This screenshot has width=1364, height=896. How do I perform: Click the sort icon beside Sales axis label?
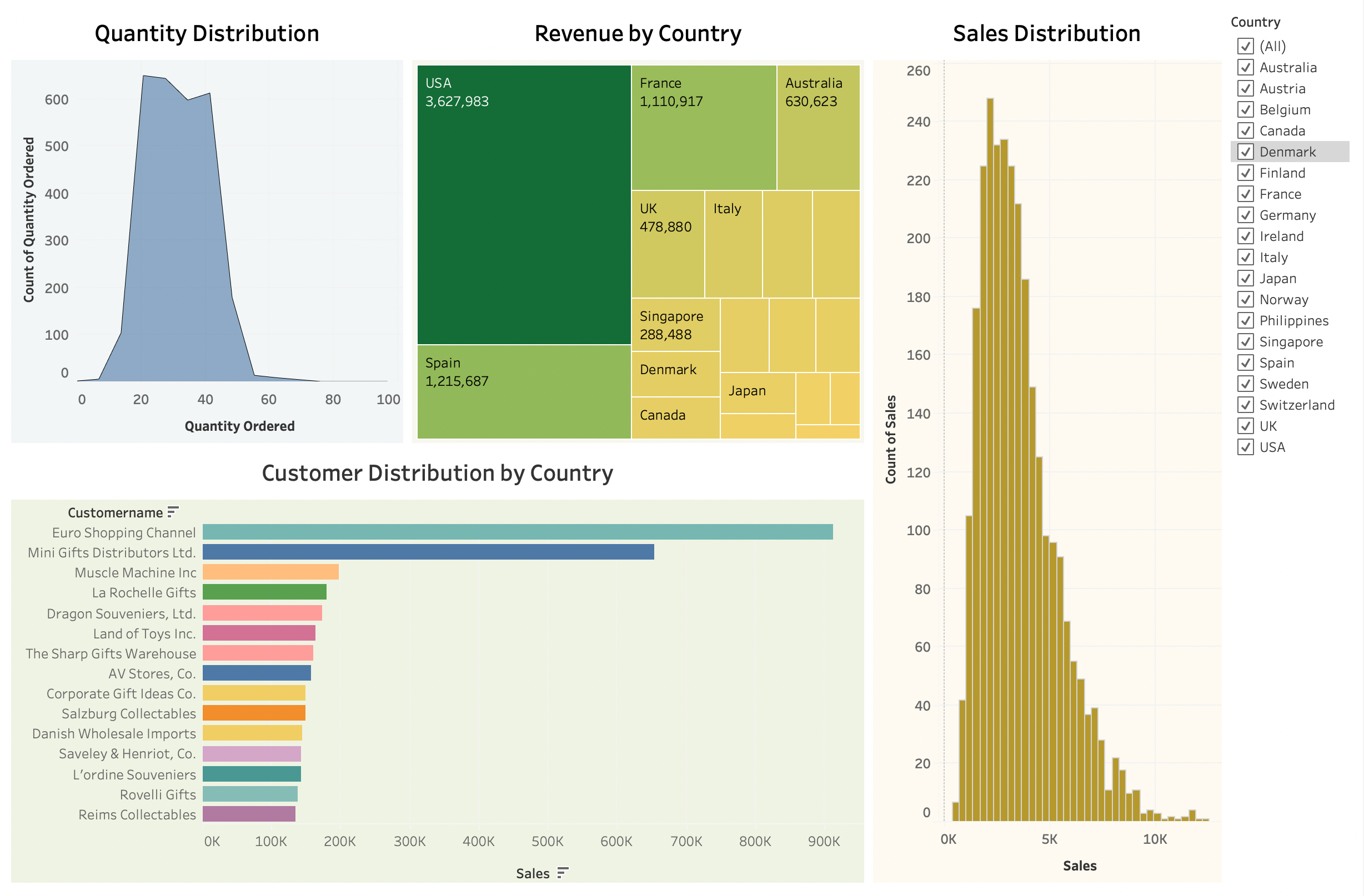[x=563, y=873]
